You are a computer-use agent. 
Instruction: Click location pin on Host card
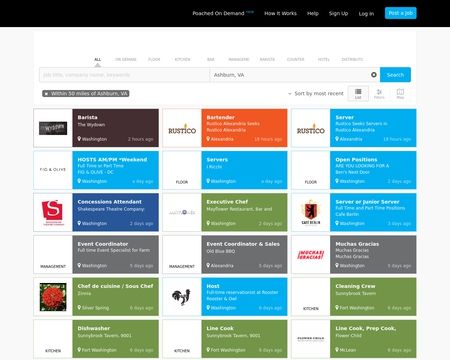(208, 307)
